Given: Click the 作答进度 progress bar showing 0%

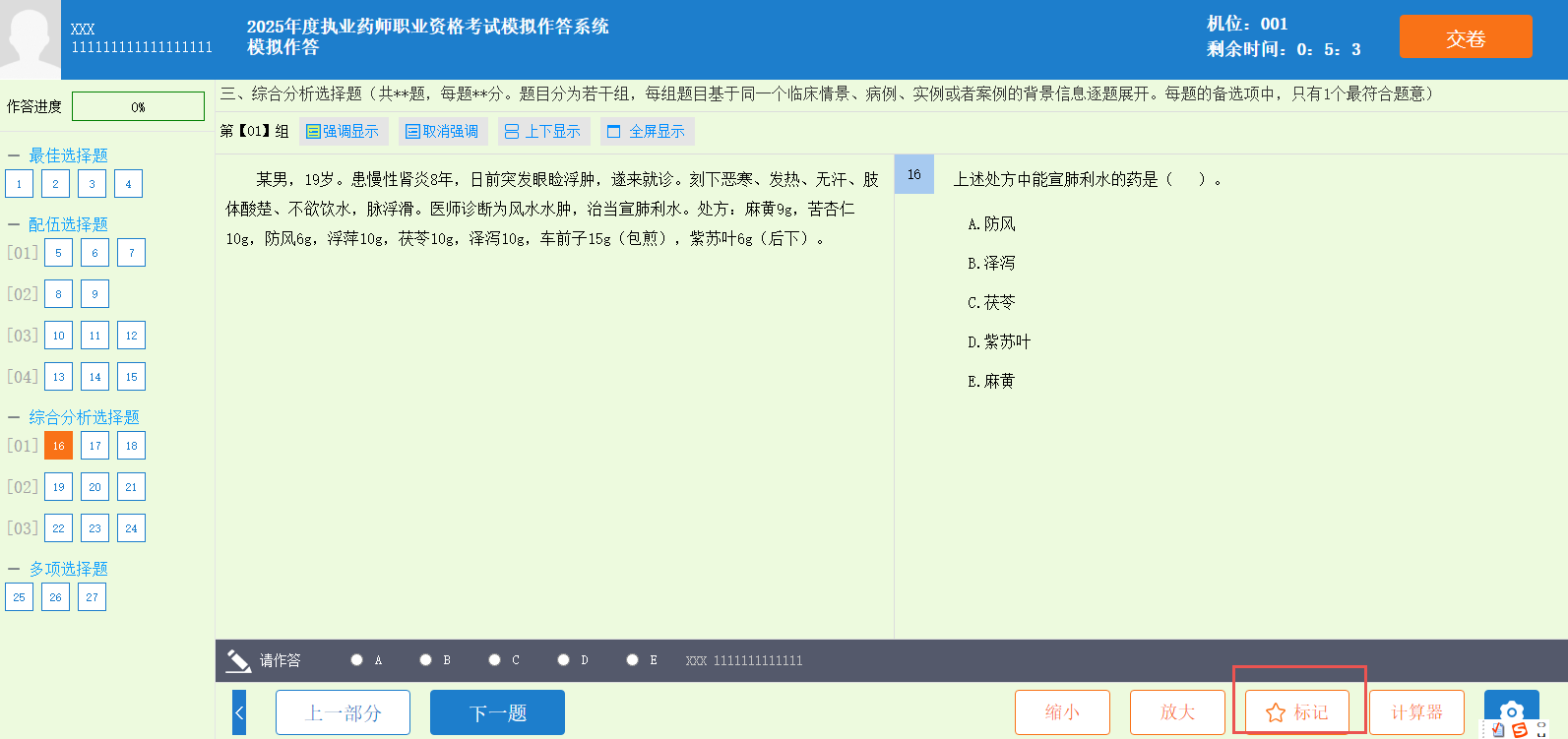Looking at the screenshot, I should point(138,106).
